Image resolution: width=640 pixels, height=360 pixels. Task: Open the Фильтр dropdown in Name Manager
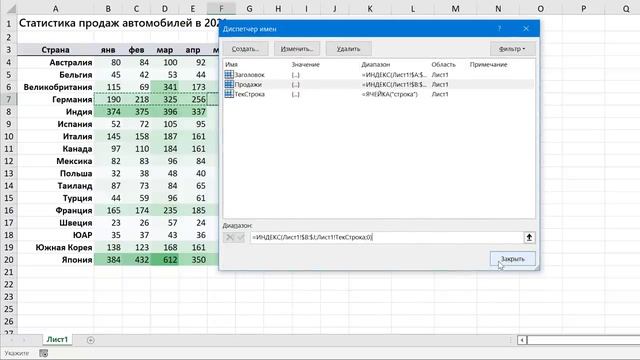[x=513, y=49]
